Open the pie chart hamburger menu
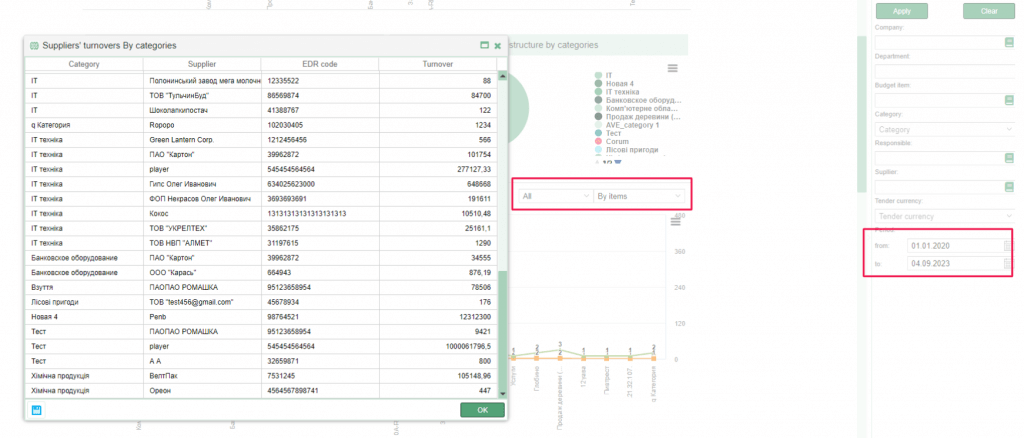 (673, 68)
